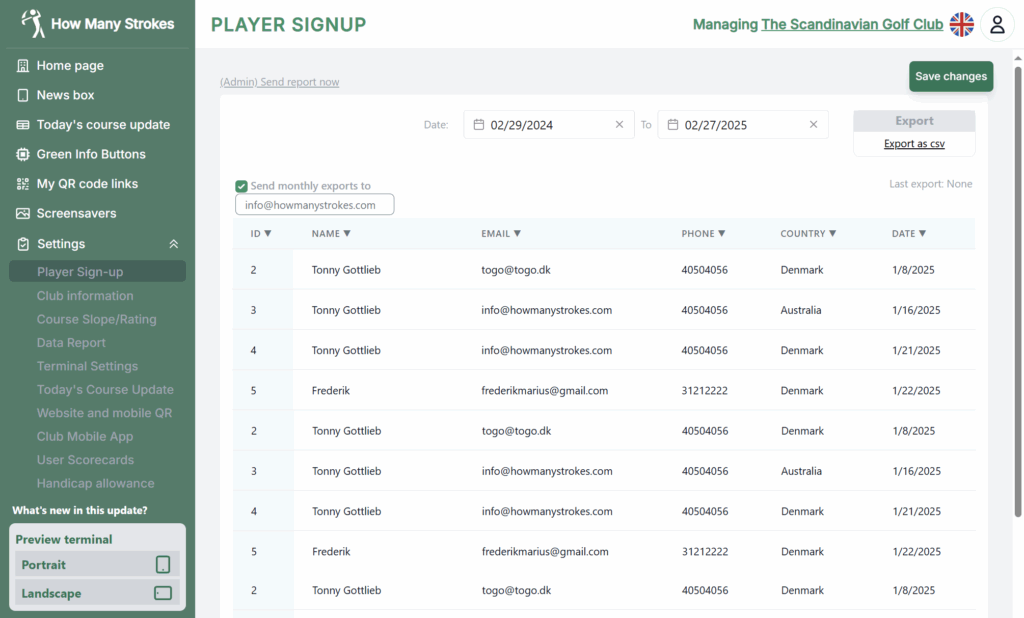Open Club Mobile App settings
1024x618 pixels.
85,437
